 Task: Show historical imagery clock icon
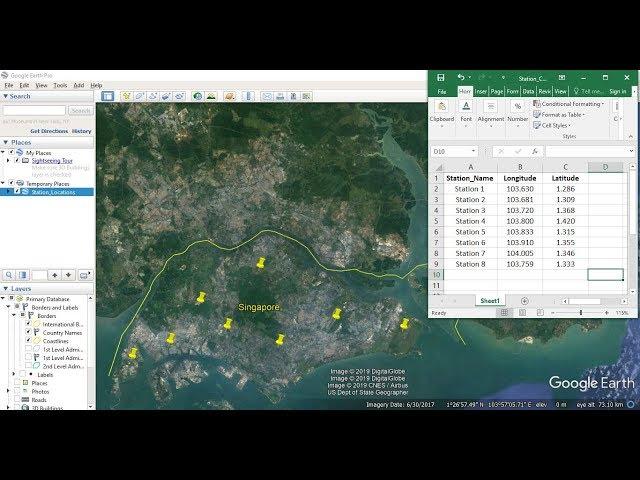point(198,96)
